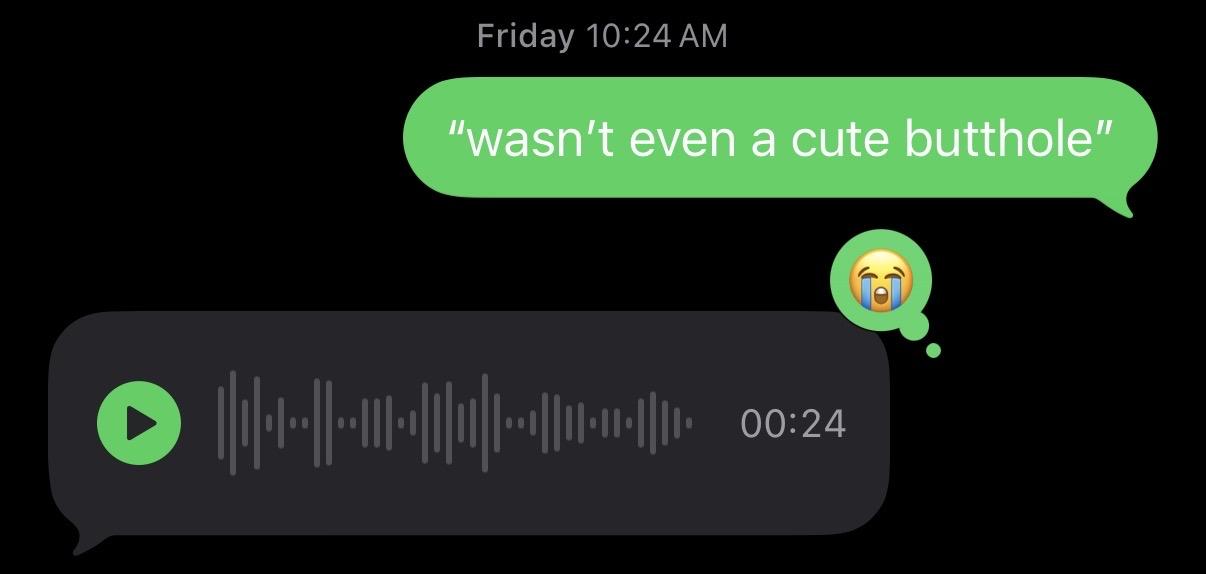Screen dimensions: 1206x574
Task: Play the 00:24 voice message
Action: pos(139,423)
